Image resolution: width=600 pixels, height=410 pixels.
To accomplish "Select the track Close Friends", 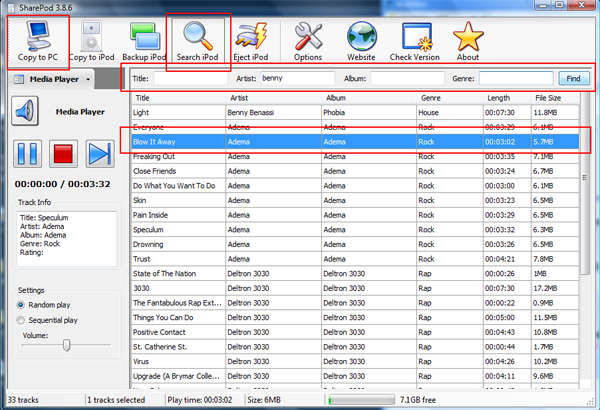I will point(355,171).
